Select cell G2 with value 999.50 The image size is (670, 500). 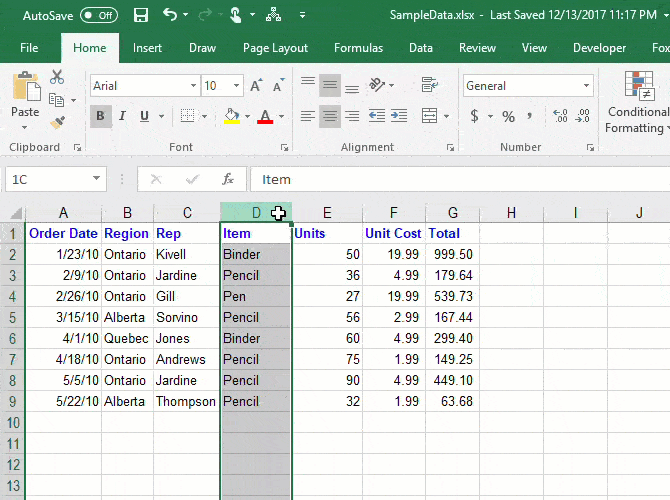[452, 254]
